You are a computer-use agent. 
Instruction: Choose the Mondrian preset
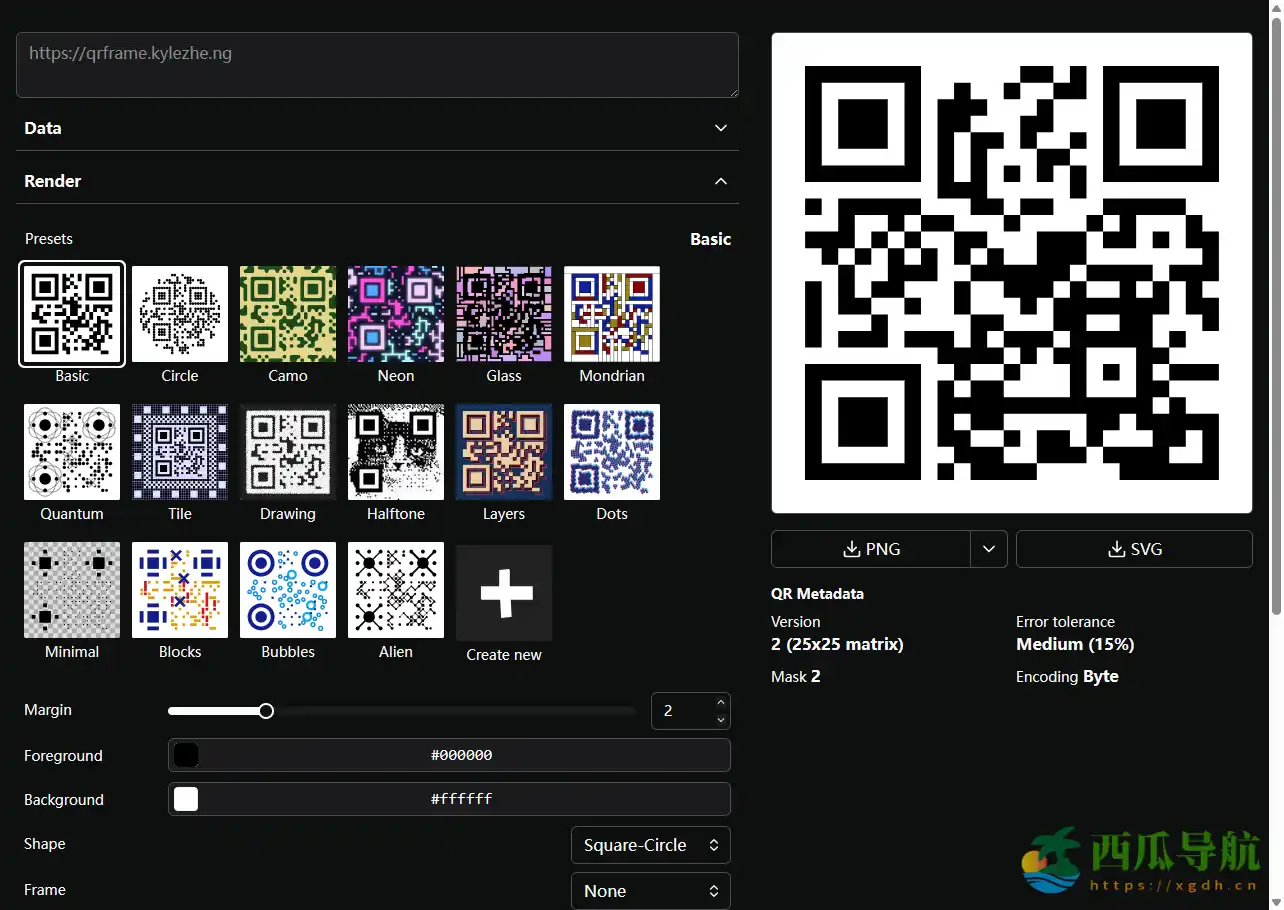point(611,313)
